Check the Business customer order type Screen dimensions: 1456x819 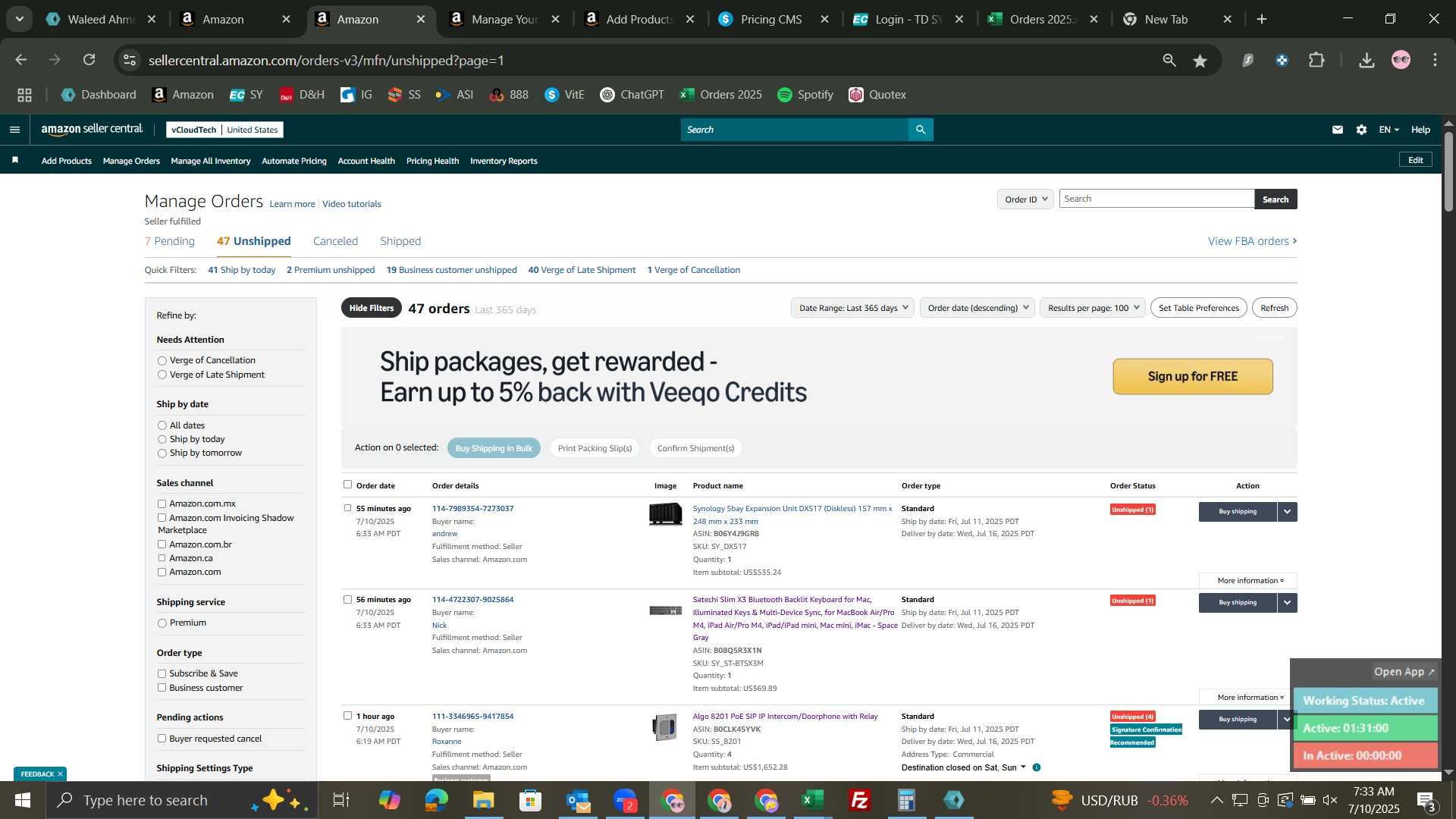162,688
